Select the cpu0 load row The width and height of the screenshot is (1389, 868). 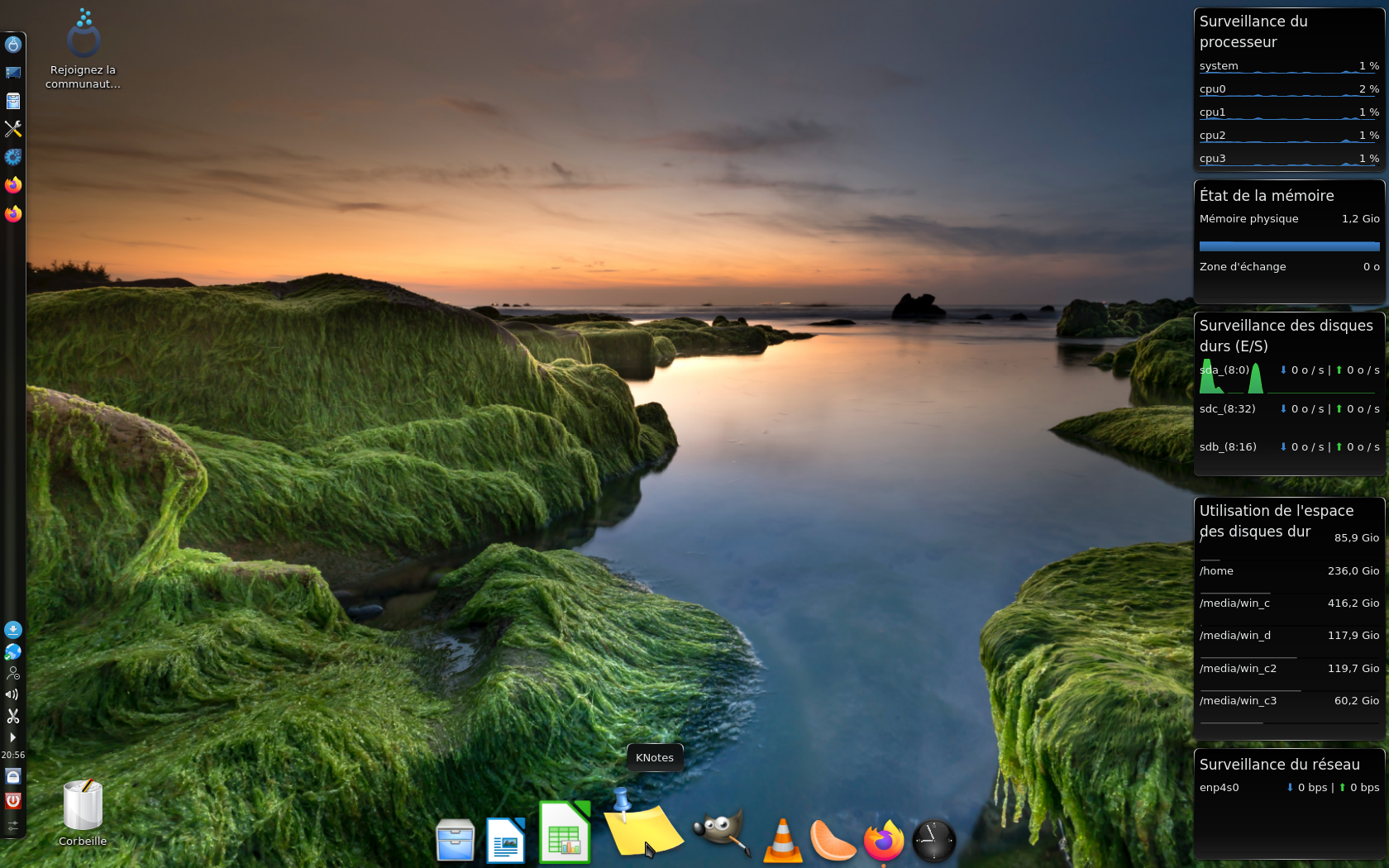1289,89
